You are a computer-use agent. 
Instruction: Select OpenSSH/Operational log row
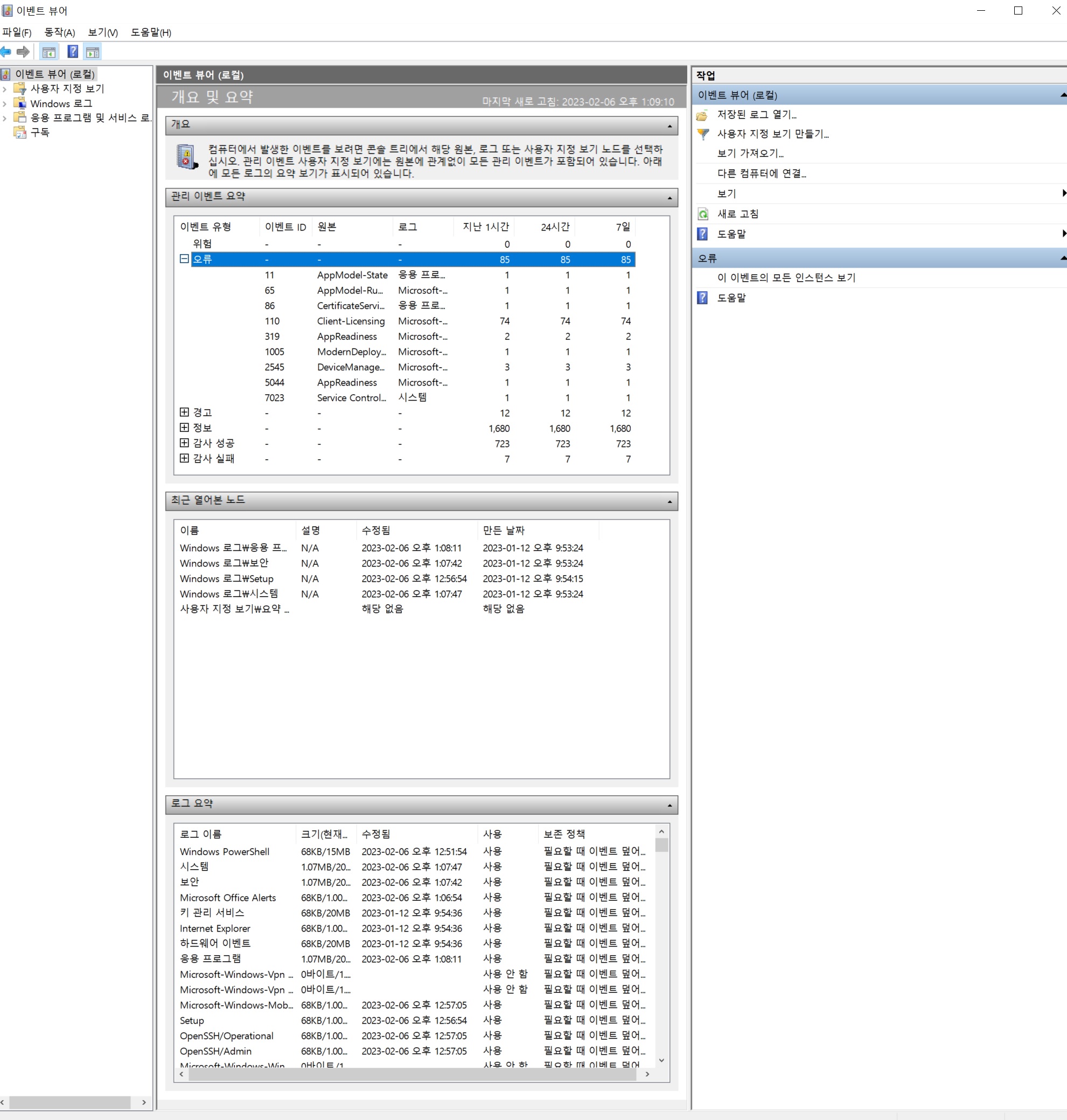click(414, 1036)
